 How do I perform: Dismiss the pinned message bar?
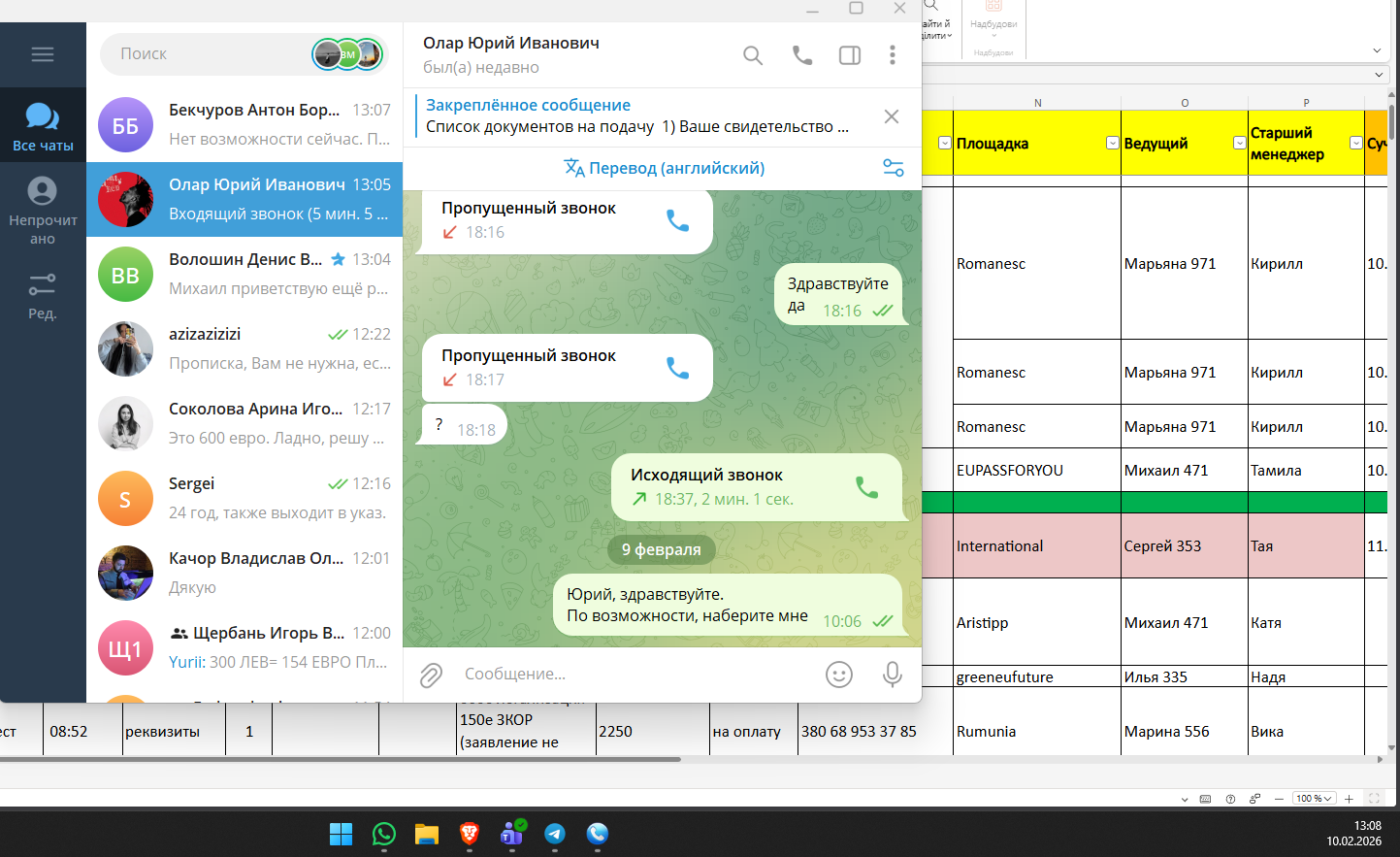point(892,116)
